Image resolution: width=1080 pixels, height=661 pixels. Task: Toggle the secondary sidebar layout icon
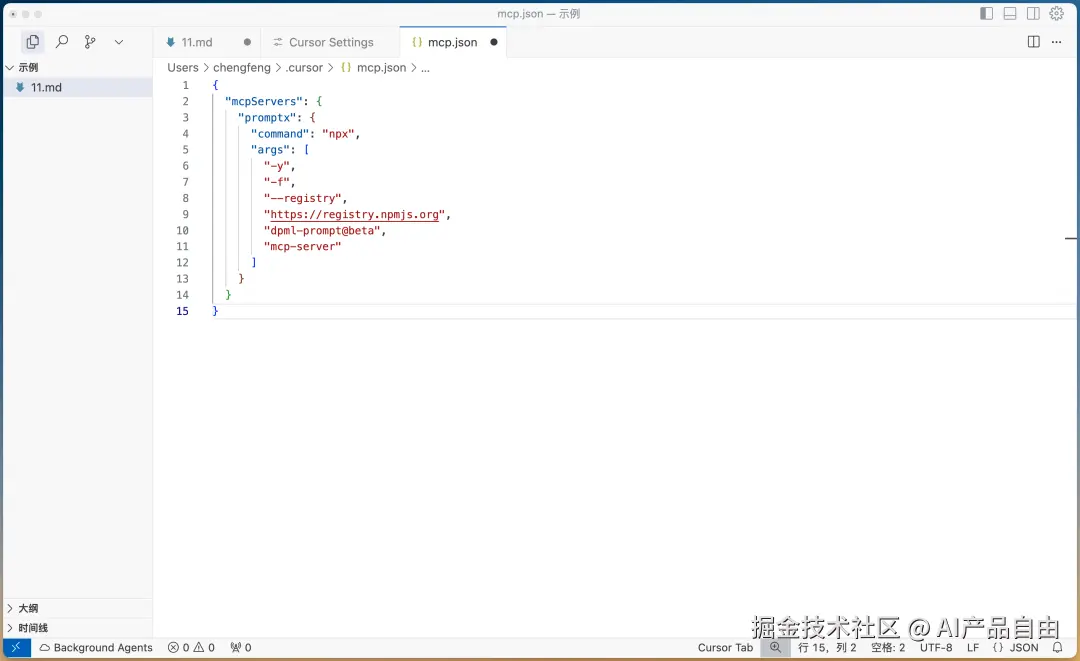click(1033, 14)
